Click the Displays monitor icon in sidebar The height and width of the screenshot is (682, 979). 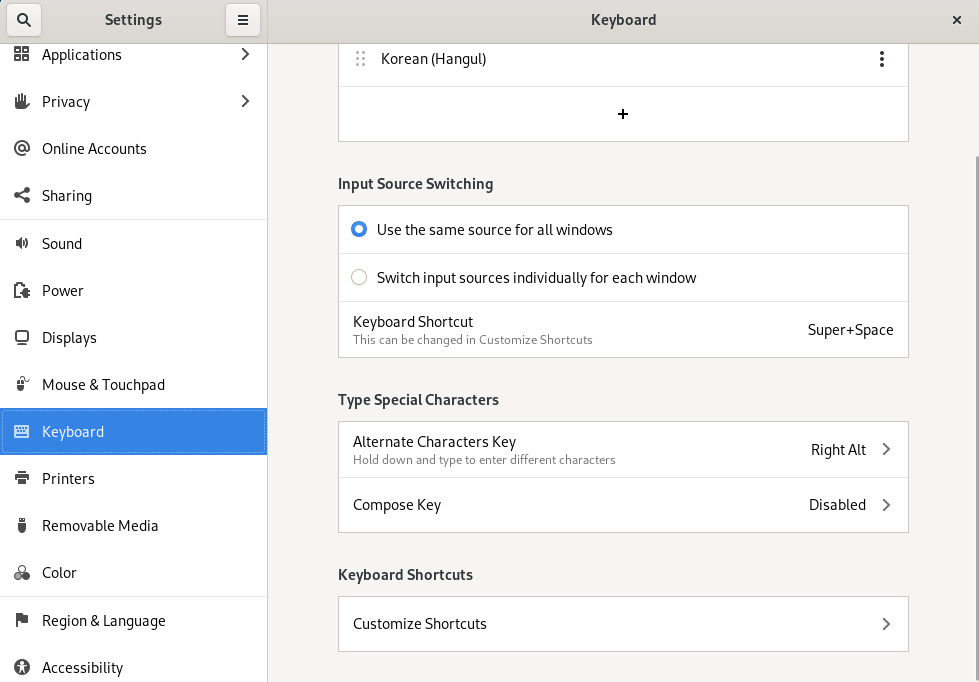(x=21, y=338)
